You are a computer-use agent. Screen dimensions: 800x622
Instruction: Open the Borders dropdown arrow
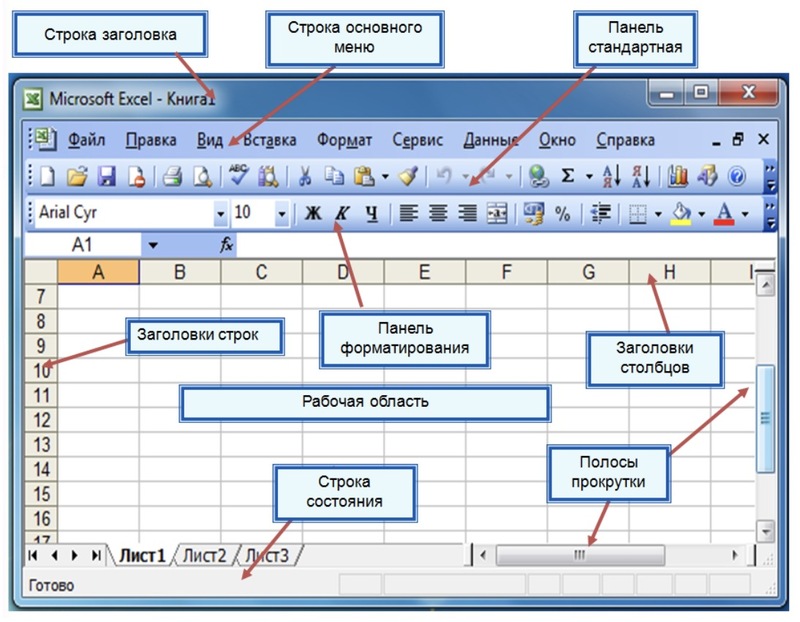tap(658, 214)
